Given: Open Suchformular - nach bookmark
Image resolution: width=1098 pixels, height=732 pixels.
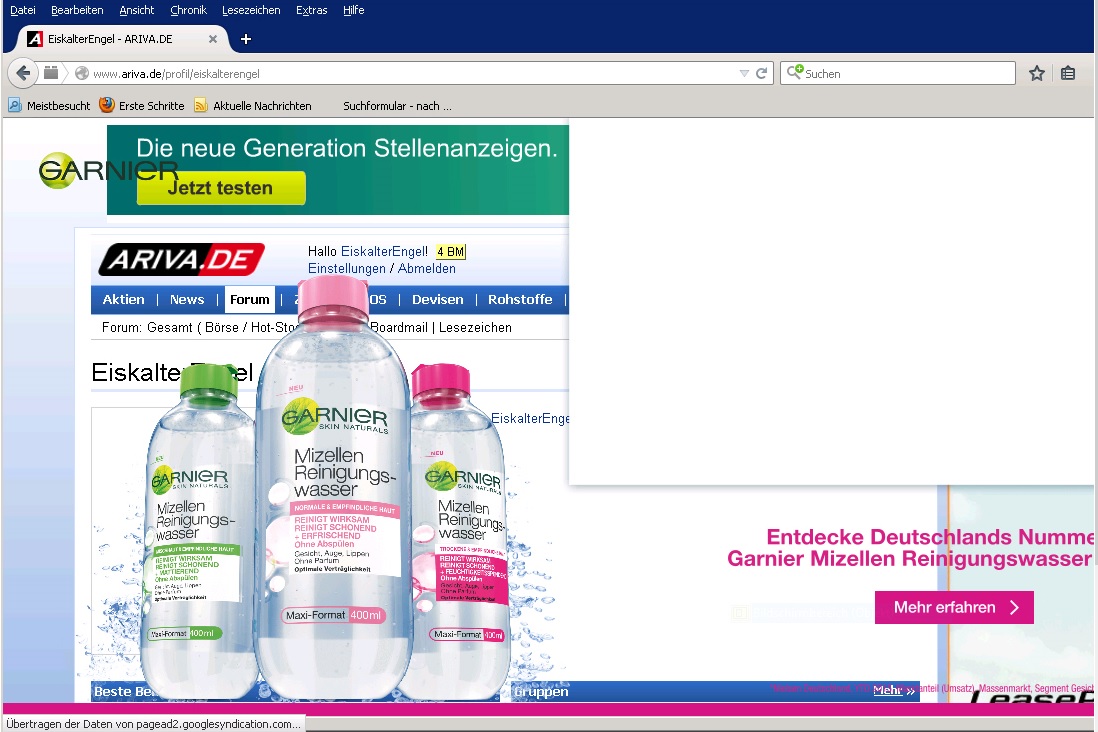Looking at the screenshot, I should tap(396, 106).
